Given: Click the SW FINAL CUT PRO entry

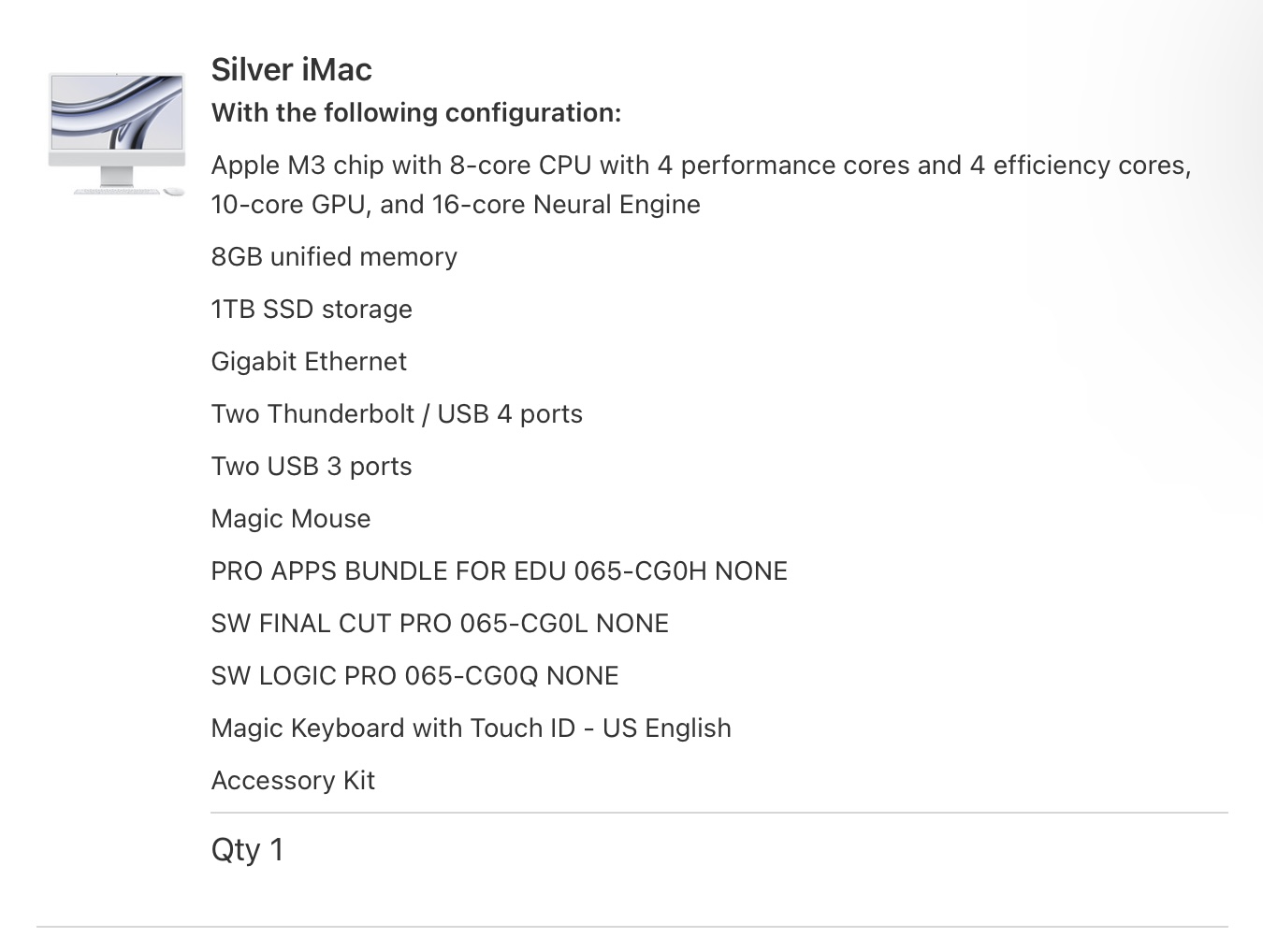Looking at the screenshot, I should point(440,624).
